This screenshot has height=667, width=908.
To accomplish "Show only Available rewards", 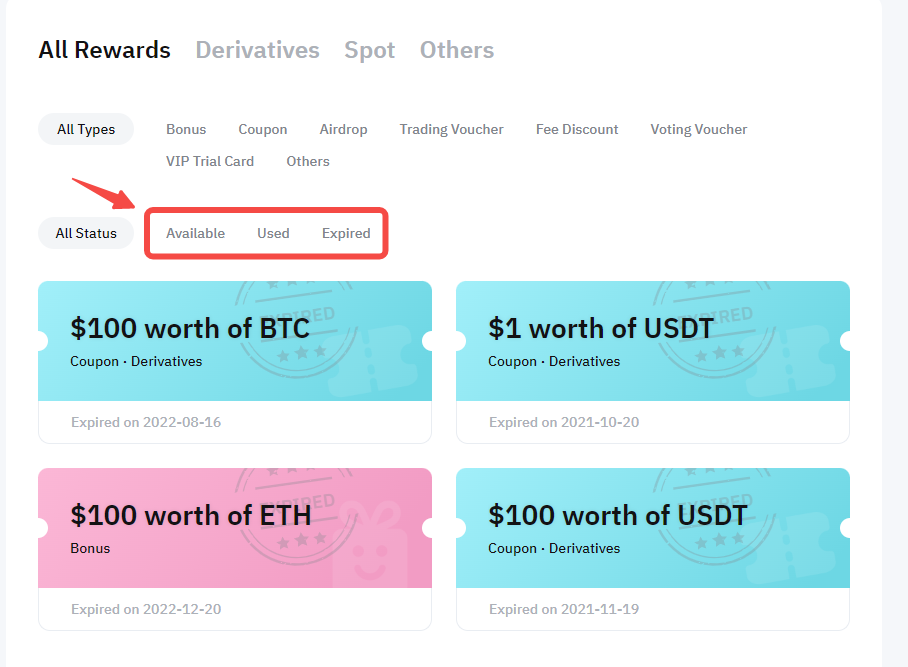I will pos(195,233).
